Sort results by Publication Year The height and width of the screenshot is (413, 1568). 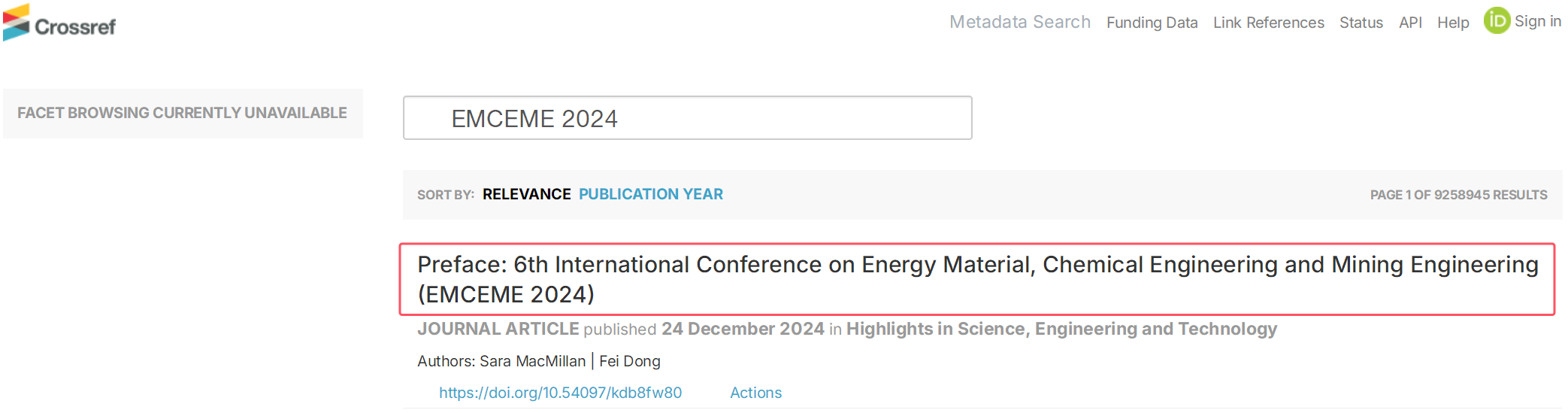[x=650, y=195]
